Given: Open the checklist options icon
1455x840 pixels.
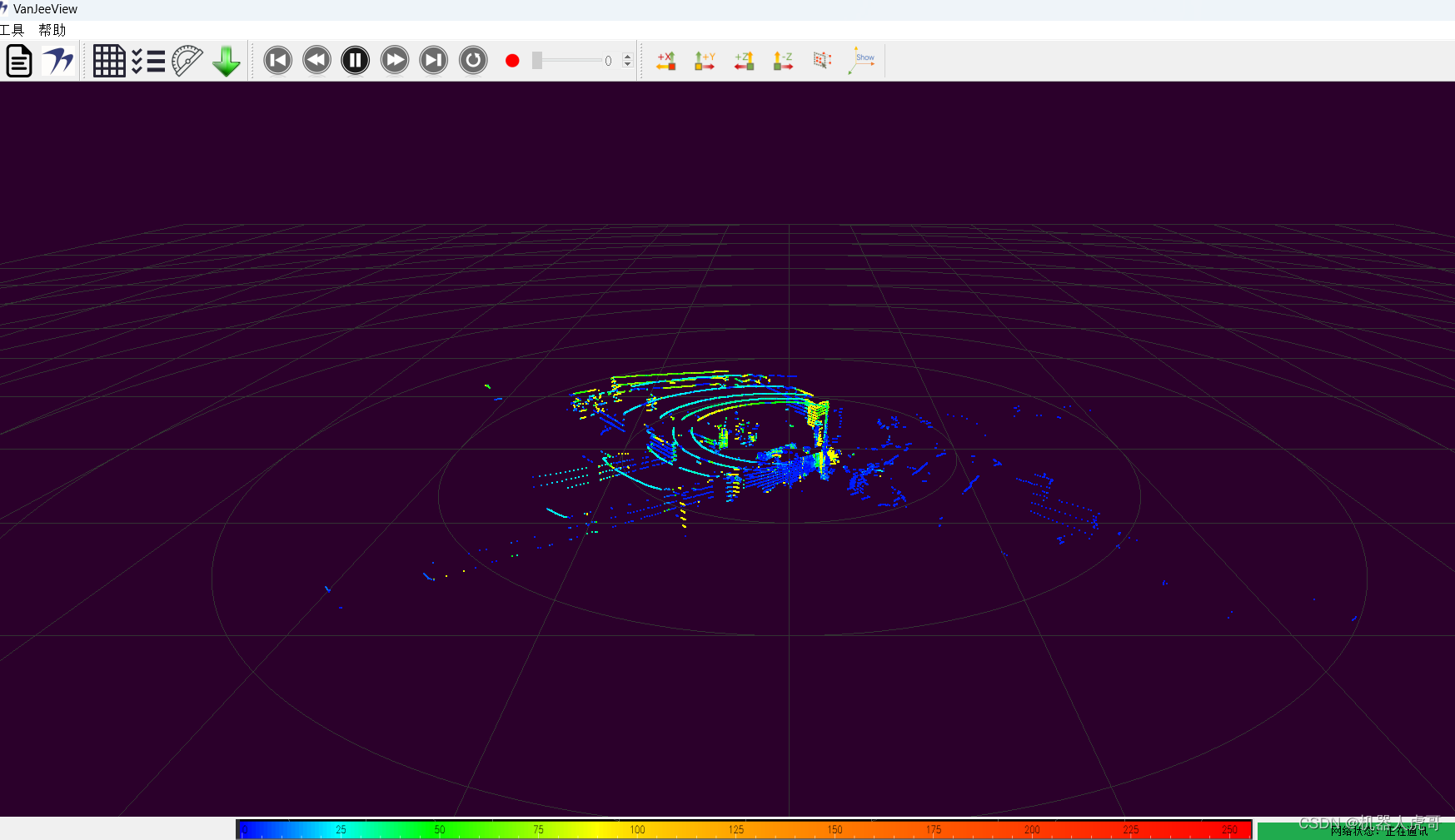Looking at the screenshot, I should 148,61.
